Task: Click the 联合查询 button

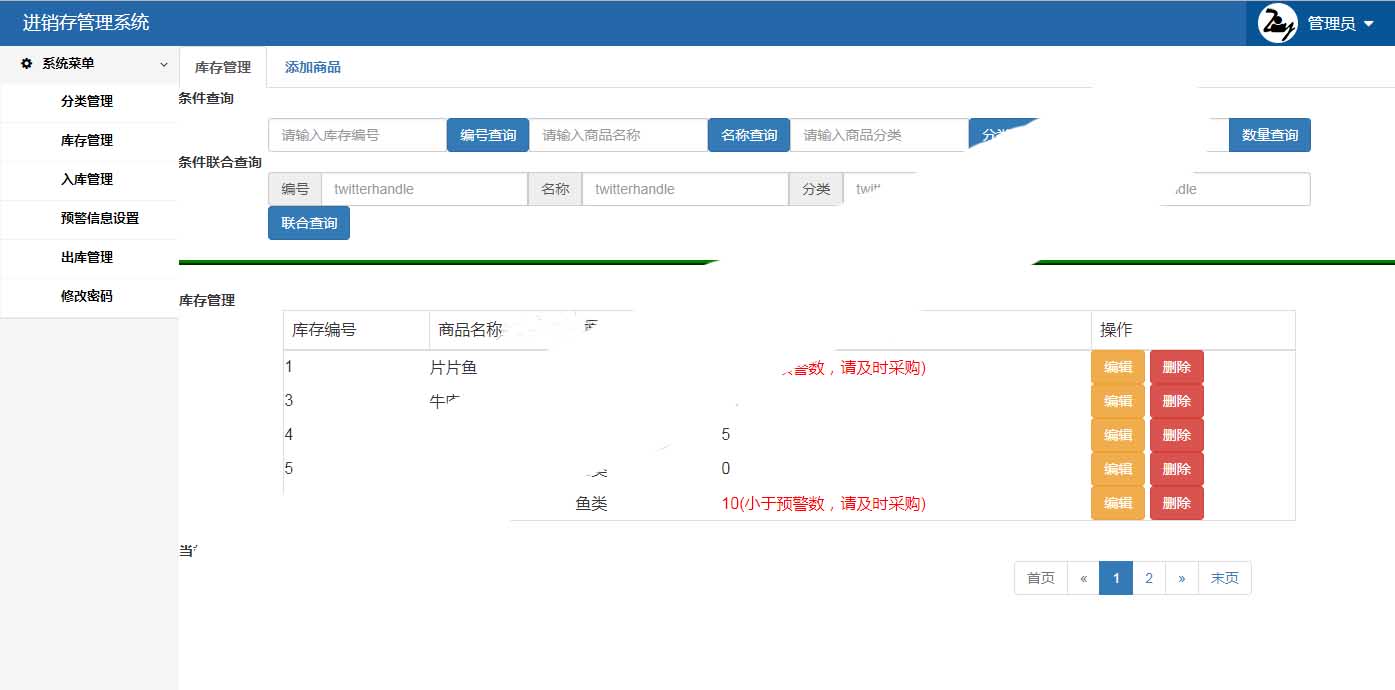Action: pos(309,223)
